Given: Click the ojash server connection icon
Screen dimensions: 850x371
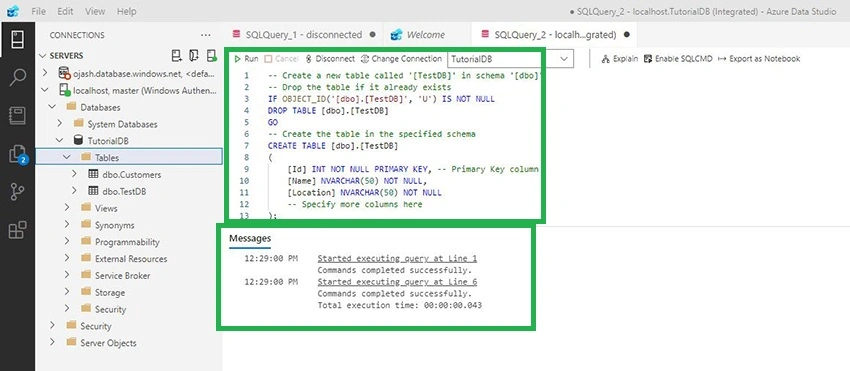Looking at the screenshot, I should coord(65,73).
